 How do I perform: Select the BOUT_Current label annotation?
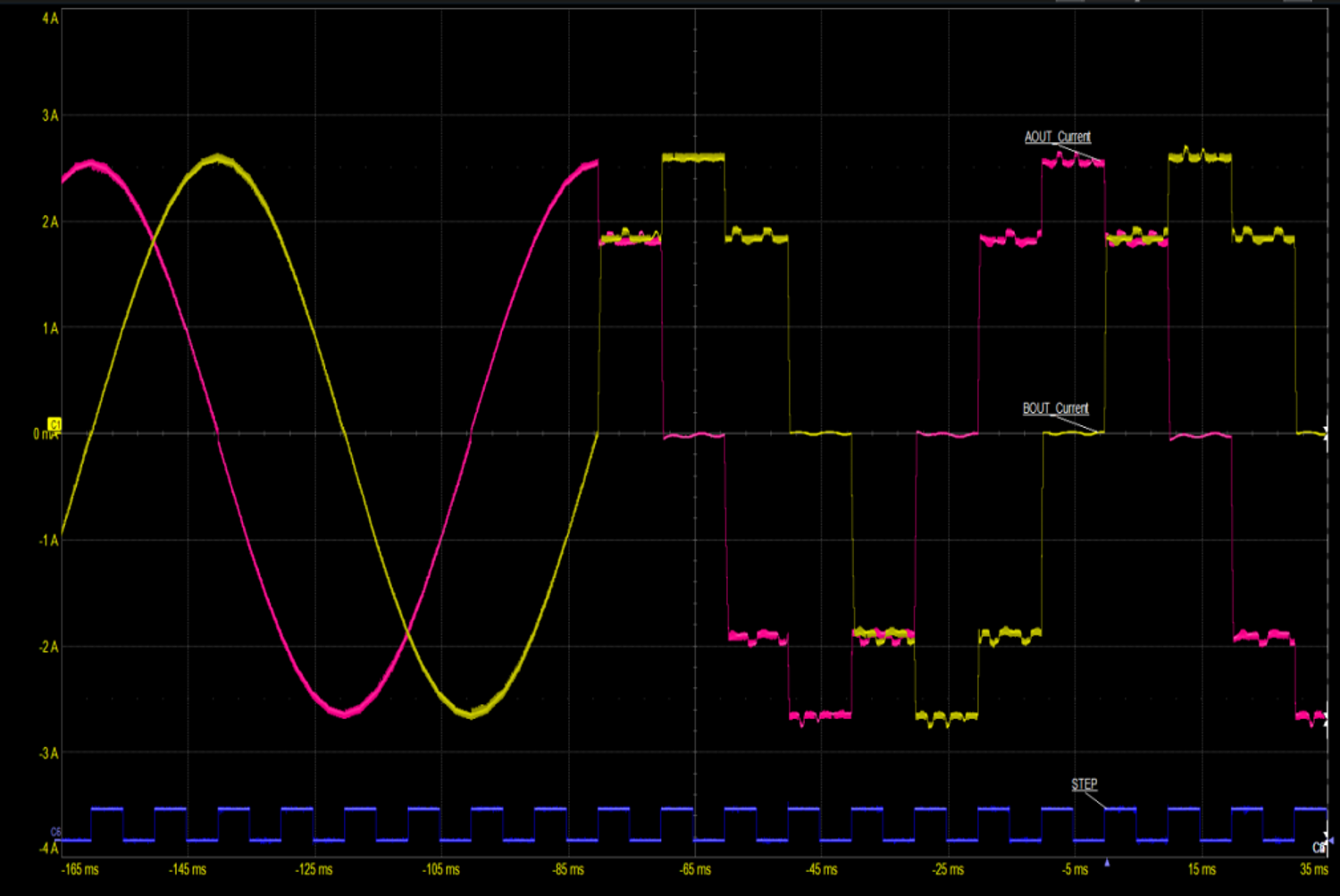click(x=1054, y=407)
